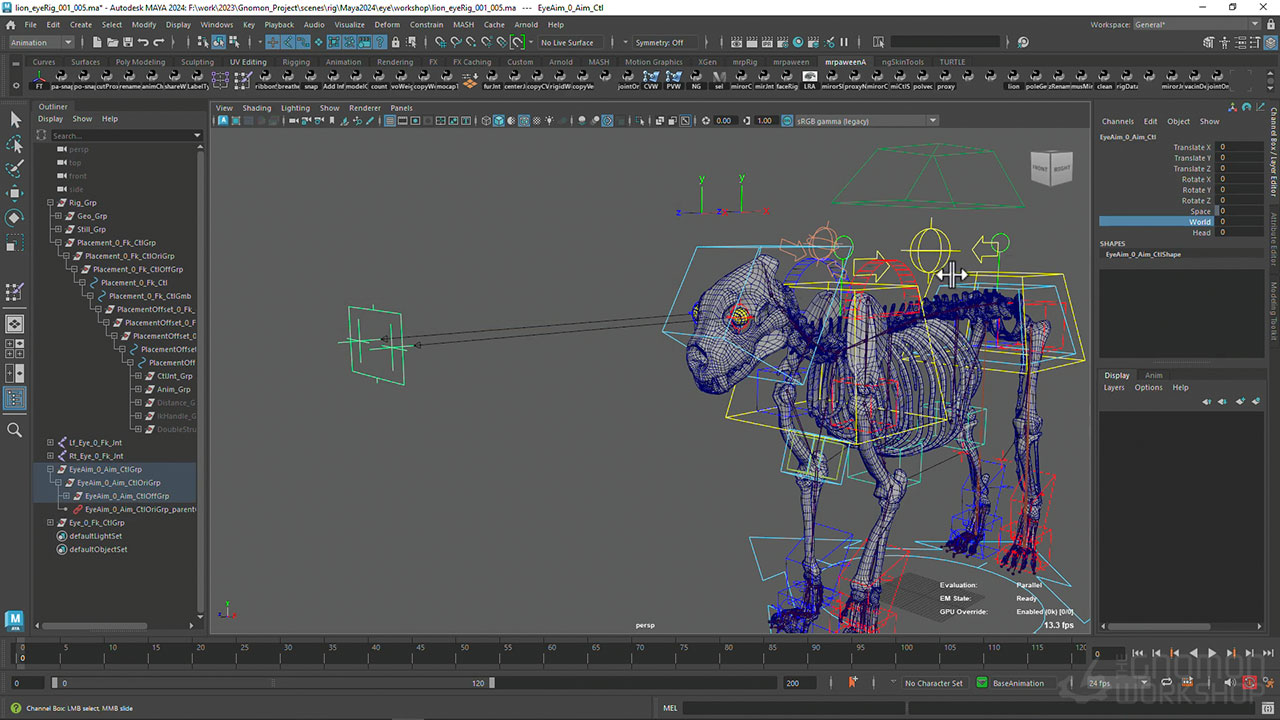1280x720 pixels.
Task: Switch to the Rigging shelf tab
Action: click(x=296, y=62)
